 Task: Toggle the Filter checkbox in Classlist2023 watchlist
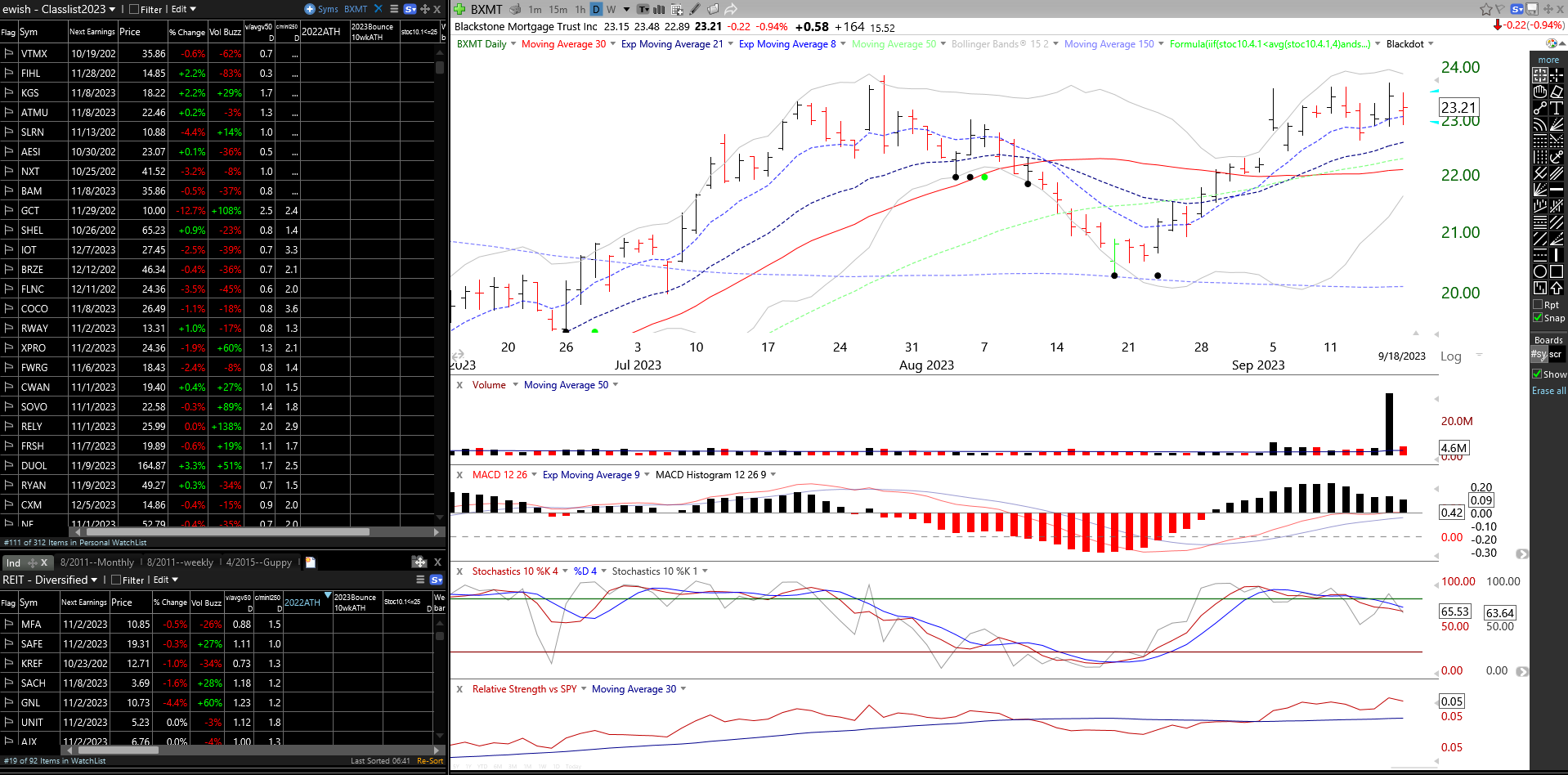tap(134, 9)
